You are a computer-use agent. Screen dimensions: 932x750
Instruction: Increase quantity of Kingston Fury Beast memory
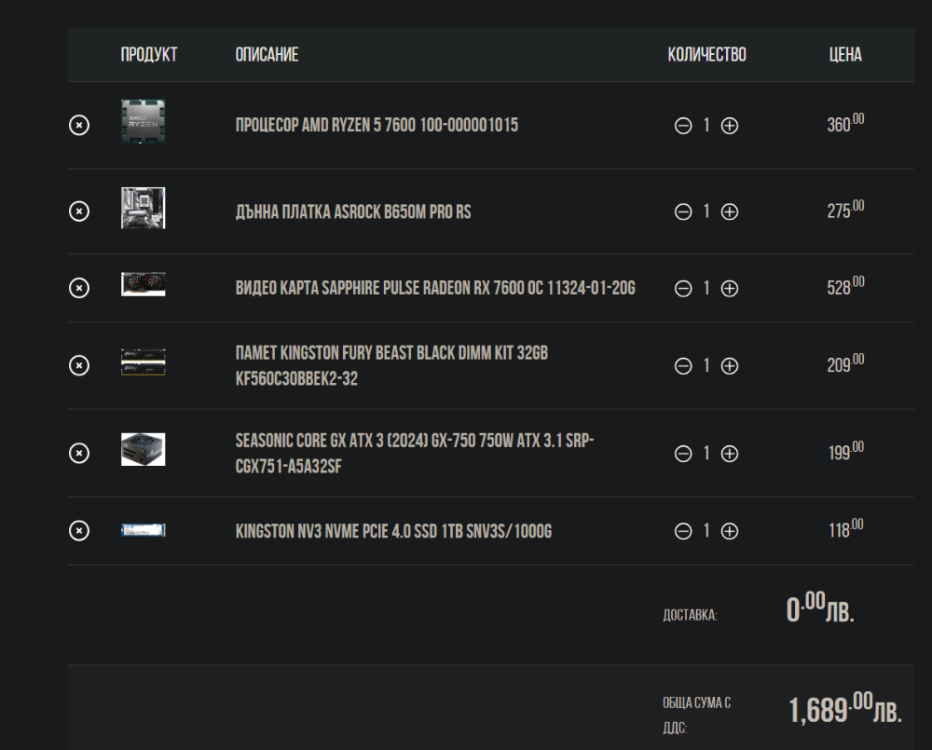pyautogui.click(x=729, y=366)
